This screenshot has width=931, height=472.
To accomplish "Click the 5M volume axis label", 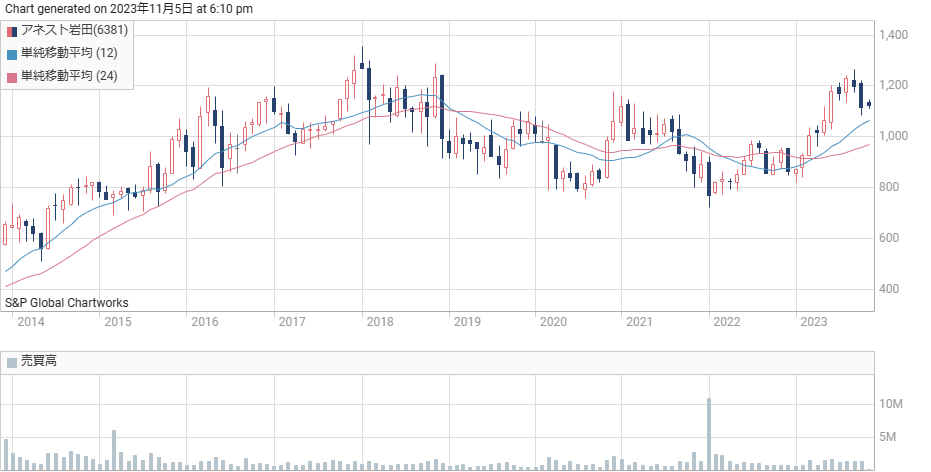I will (887, 437).
